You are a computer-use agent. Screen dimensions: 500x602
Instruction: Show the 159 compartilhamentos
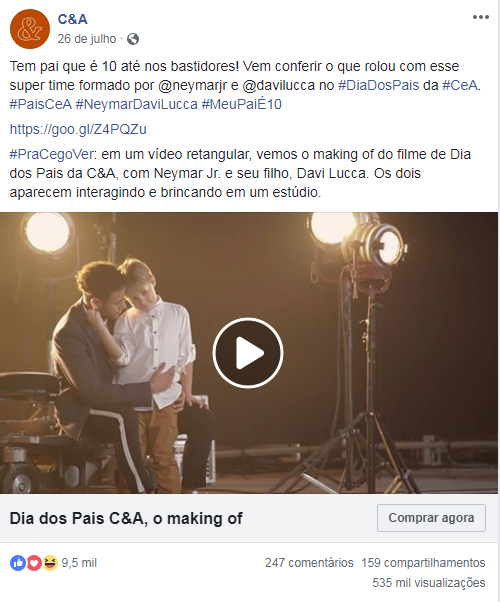[x=423, y=563]
